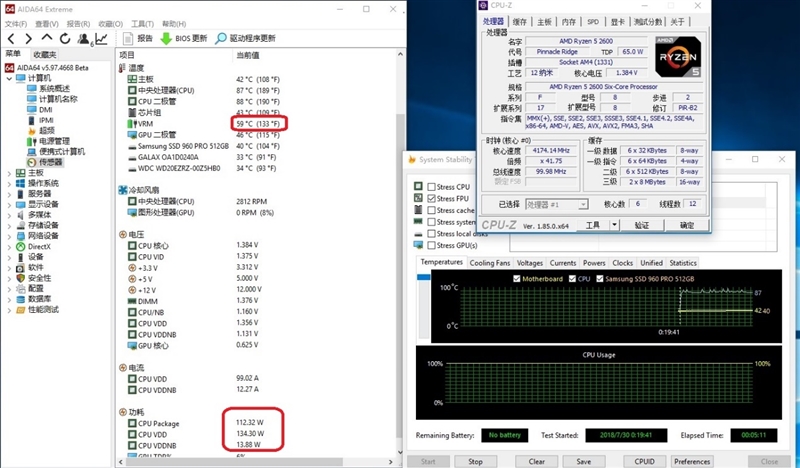
Task: Expand the 存储设备 tree node
Action: coord(9,226)
